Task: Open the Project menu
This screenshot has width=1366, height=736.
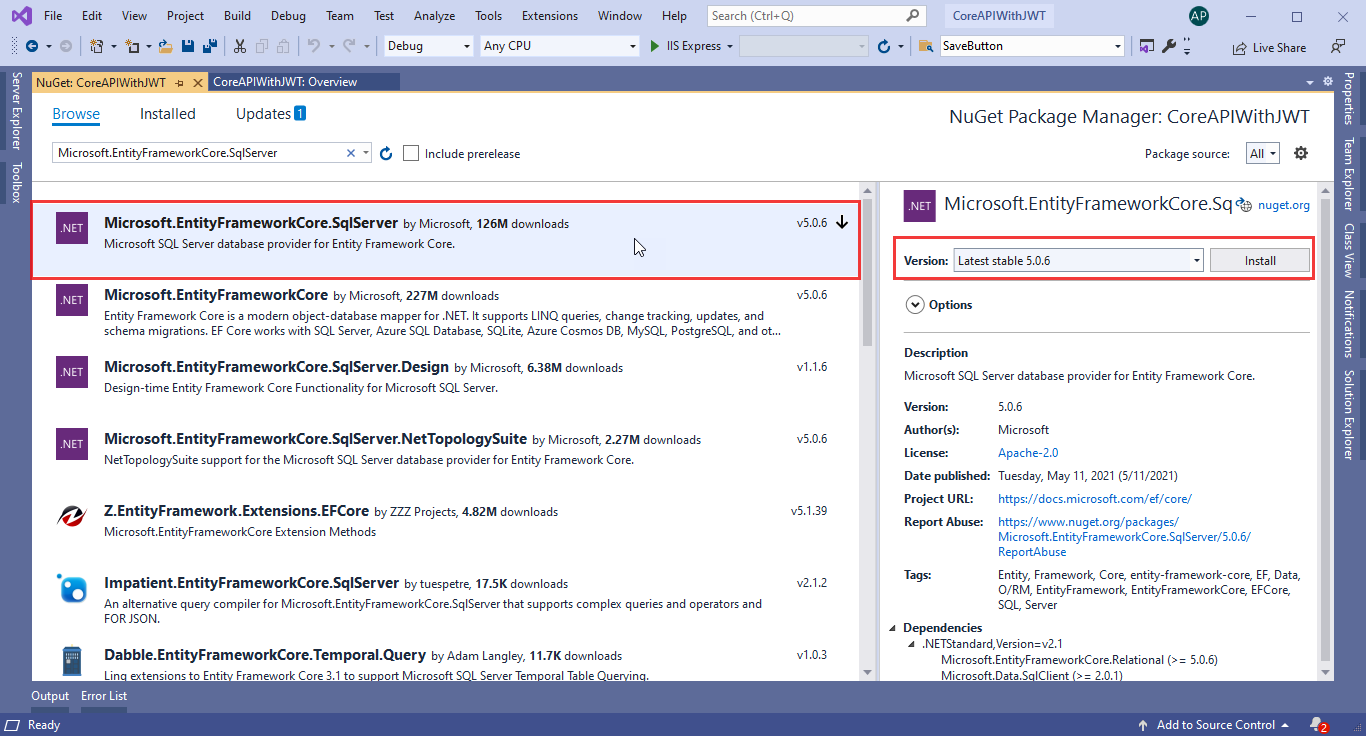Action: (185, 16)
